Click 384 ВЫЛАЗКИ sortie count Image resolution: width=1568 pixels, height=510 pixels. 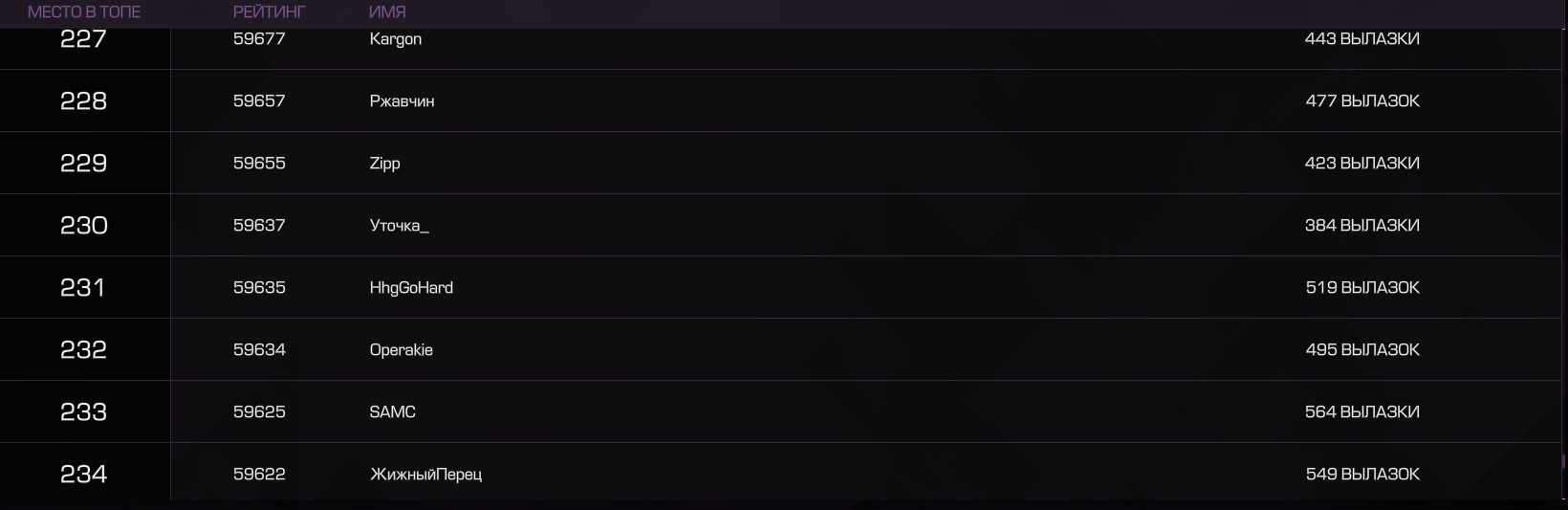pos(1362,226)
